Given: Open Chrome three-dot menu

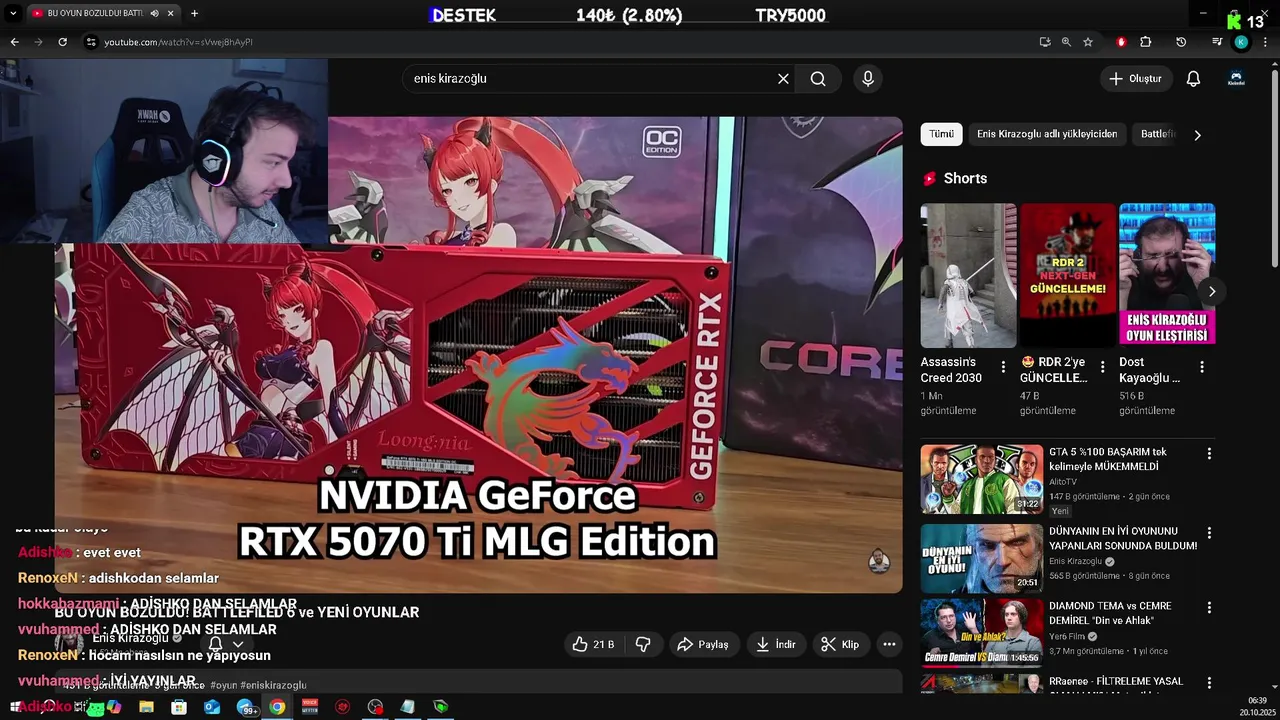Looking at the screenshot, I should coord(1266,42).
